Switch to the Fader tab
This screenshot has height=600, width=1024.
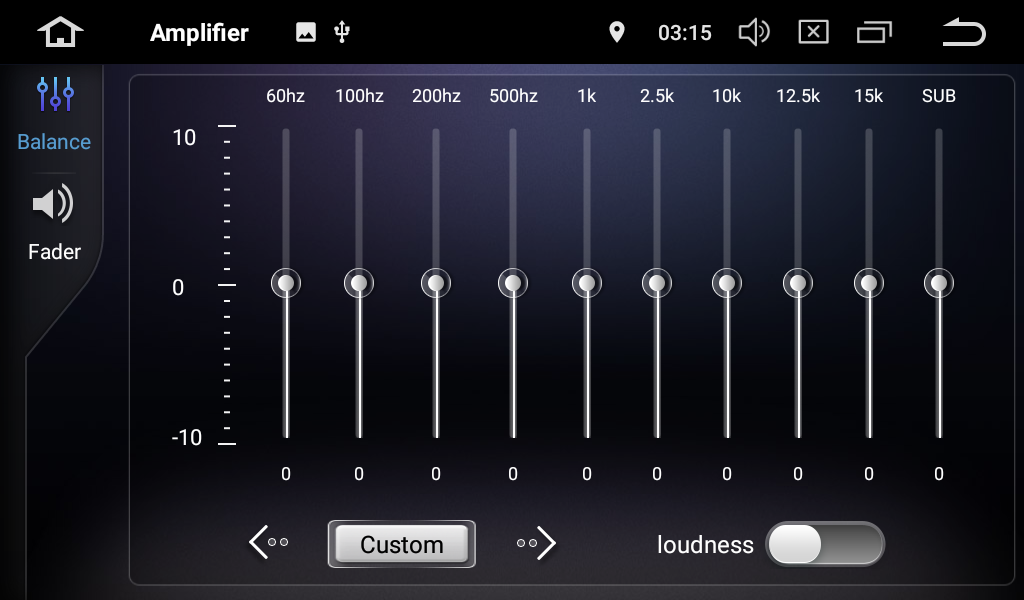click(x=54, y=224)
